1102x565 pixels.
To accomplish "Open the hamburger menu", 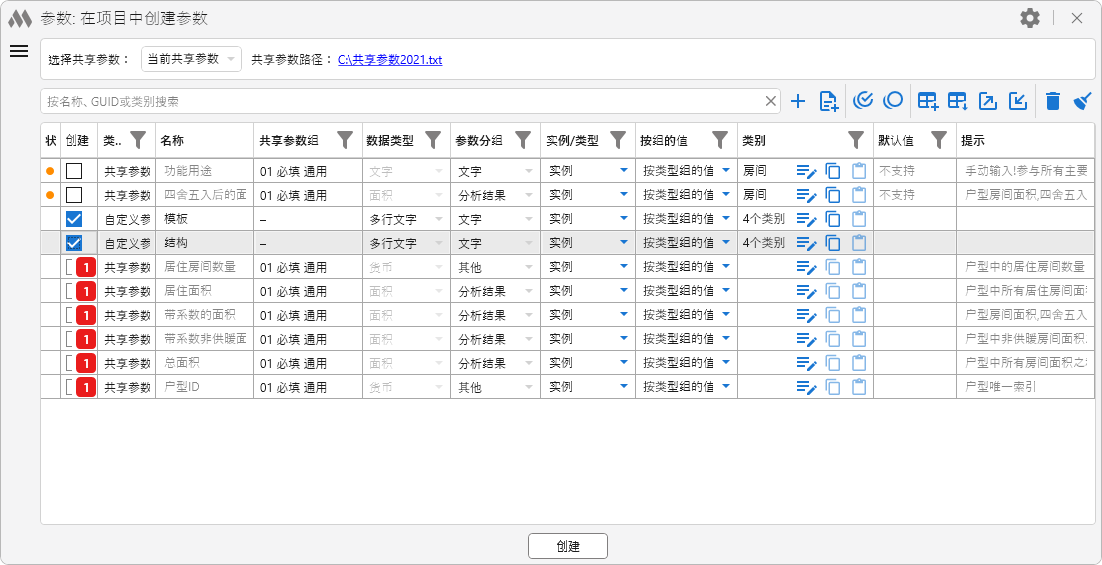I will [19, 52].
